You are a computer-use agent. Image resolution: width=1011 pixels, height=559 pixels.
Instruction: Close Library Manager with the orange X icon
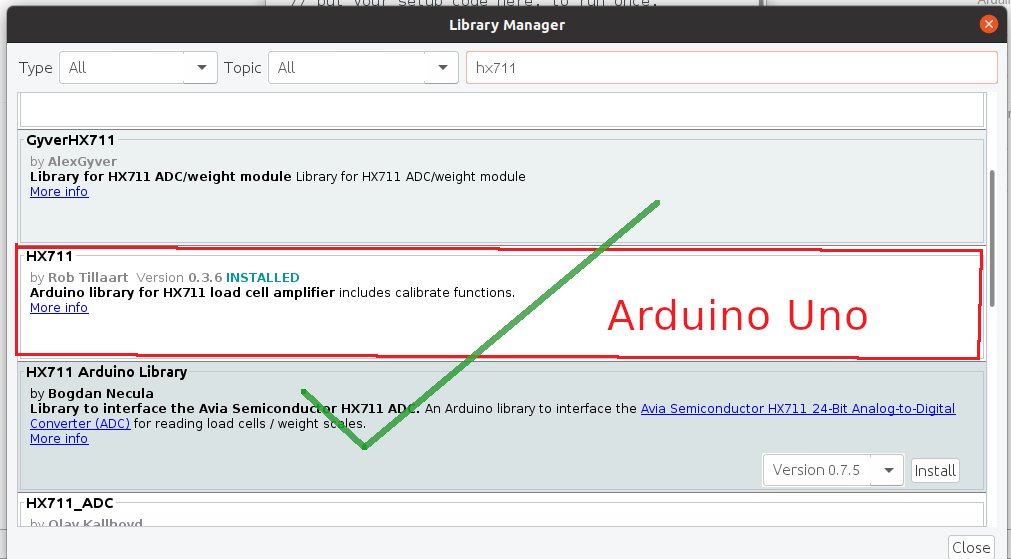[x=988, y=25]
